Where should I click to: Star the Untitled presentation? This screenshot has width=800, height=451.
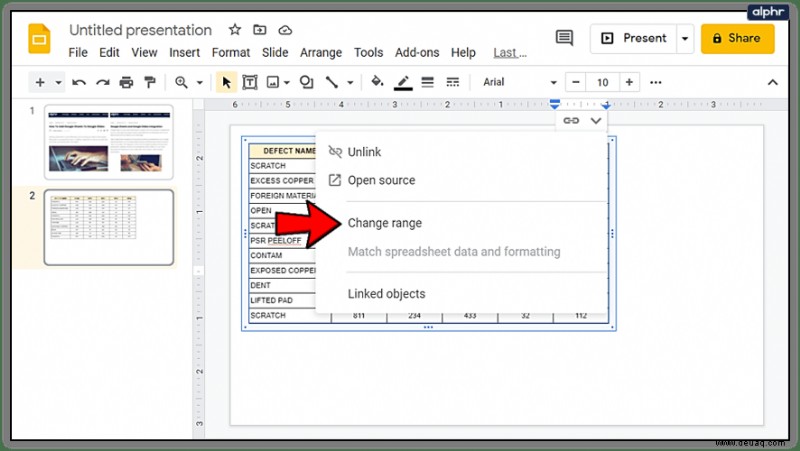click(x=235, y=30)
